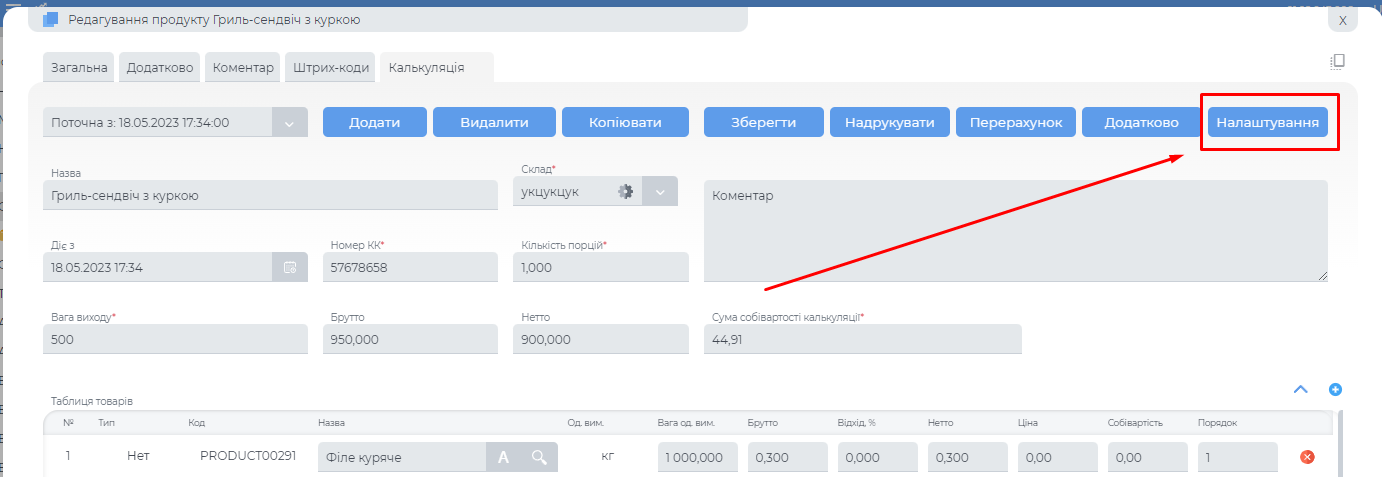Open the calendar picker for Діє з
Screen dimensions: 1382x477
click(290, 267)
